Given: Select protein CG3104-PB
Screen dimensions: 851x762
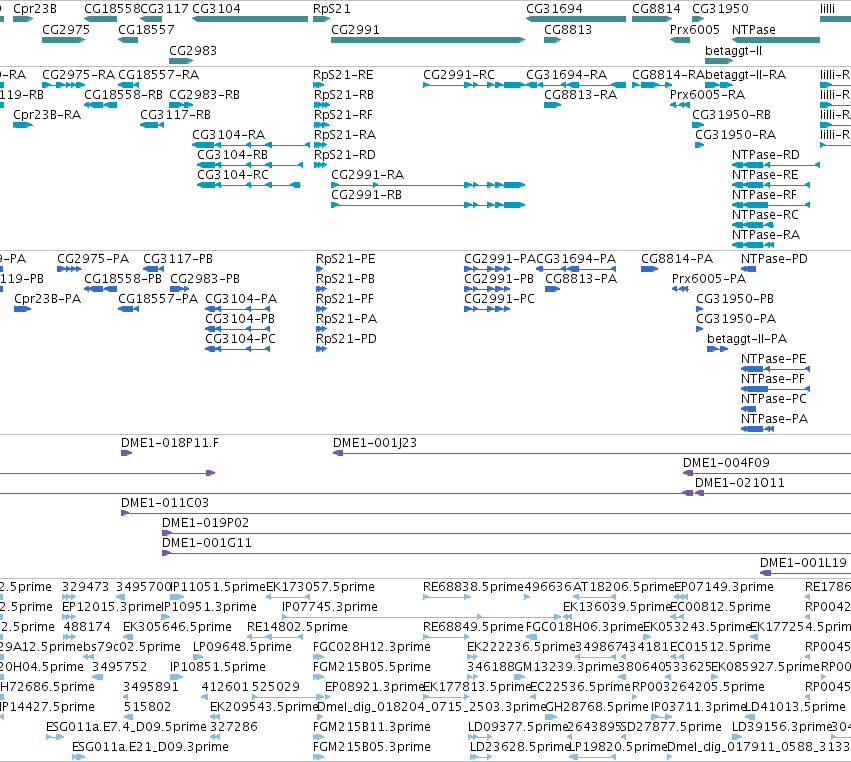Looking at the screenshot, I should point(237,329).
